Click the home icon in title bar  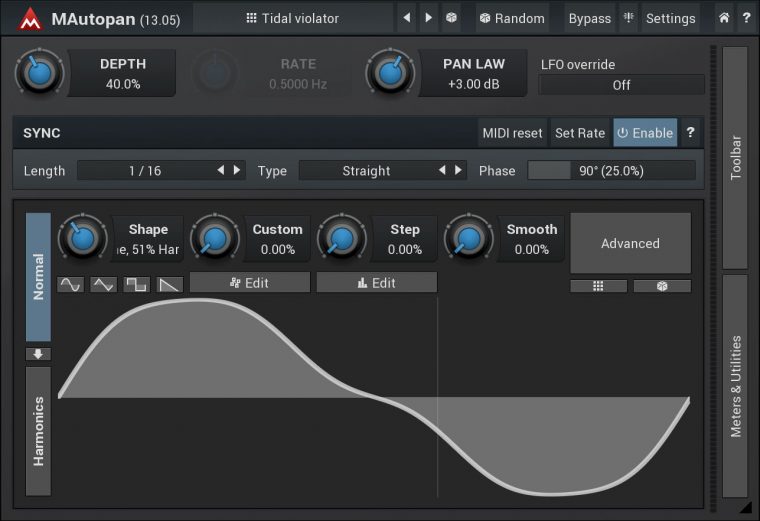[724, 18]
